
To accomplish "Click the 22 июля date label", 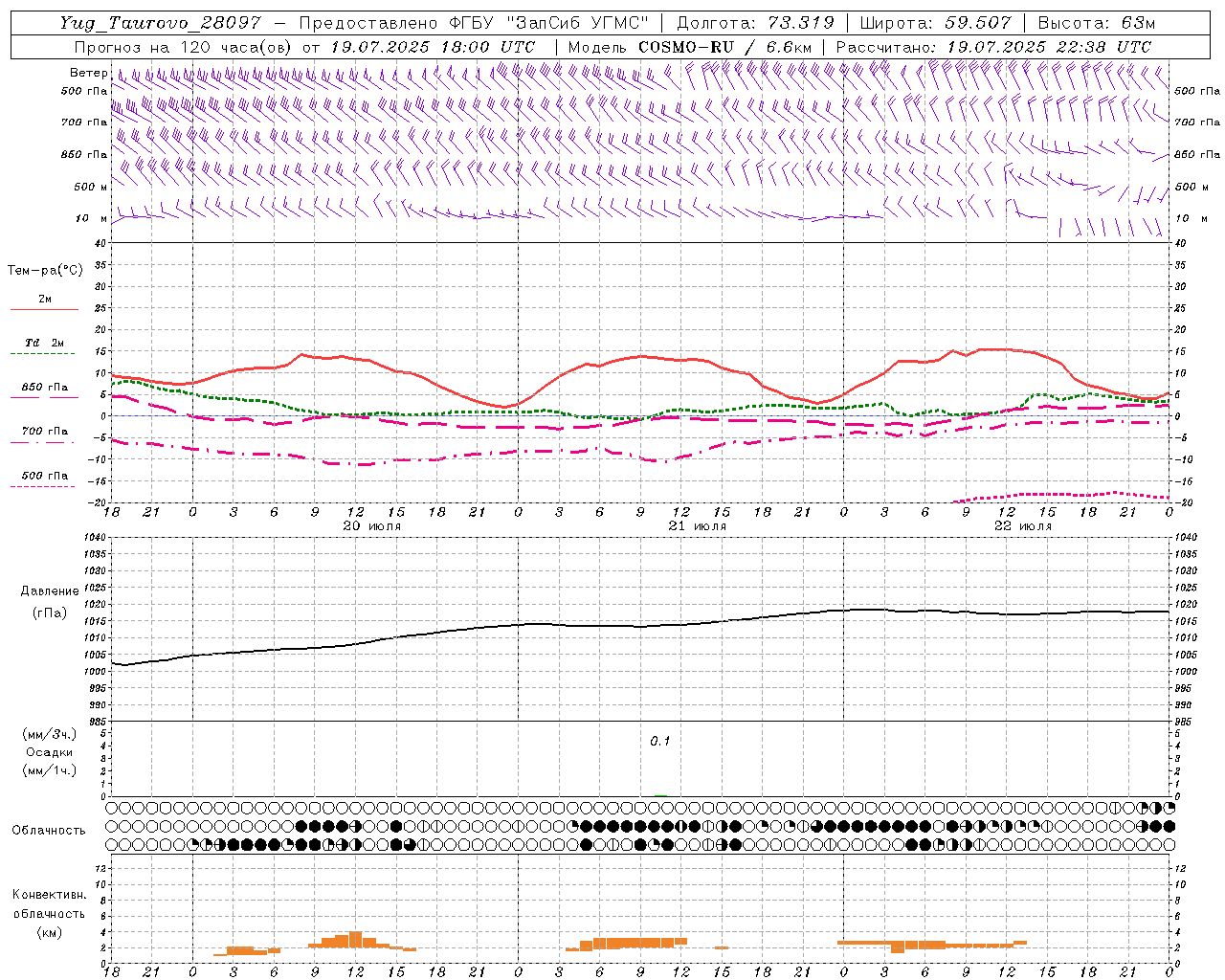I will [x=1022, y=526].
